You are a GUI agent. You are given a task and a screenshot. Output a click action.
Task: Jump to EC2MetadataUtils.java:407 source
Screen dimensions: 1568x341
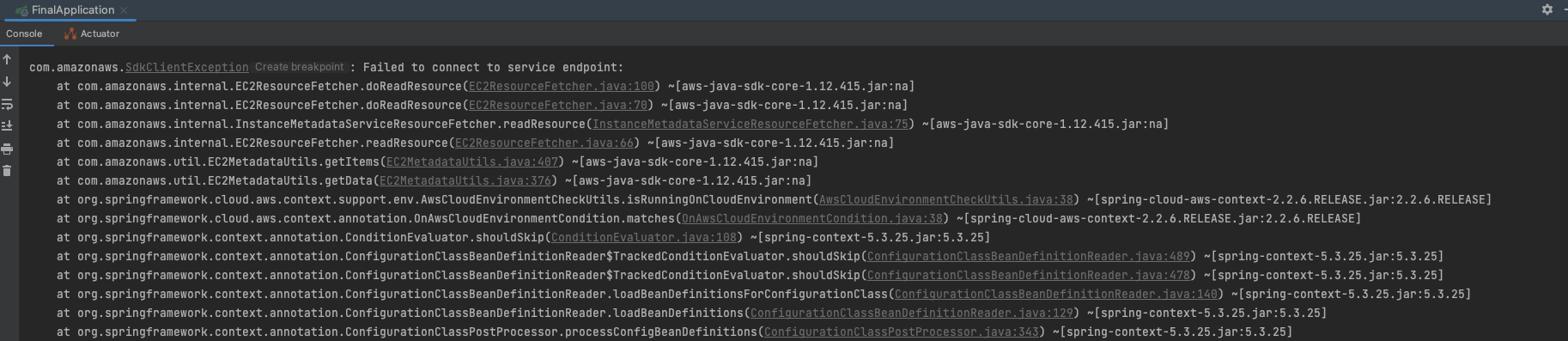point(471,162)
